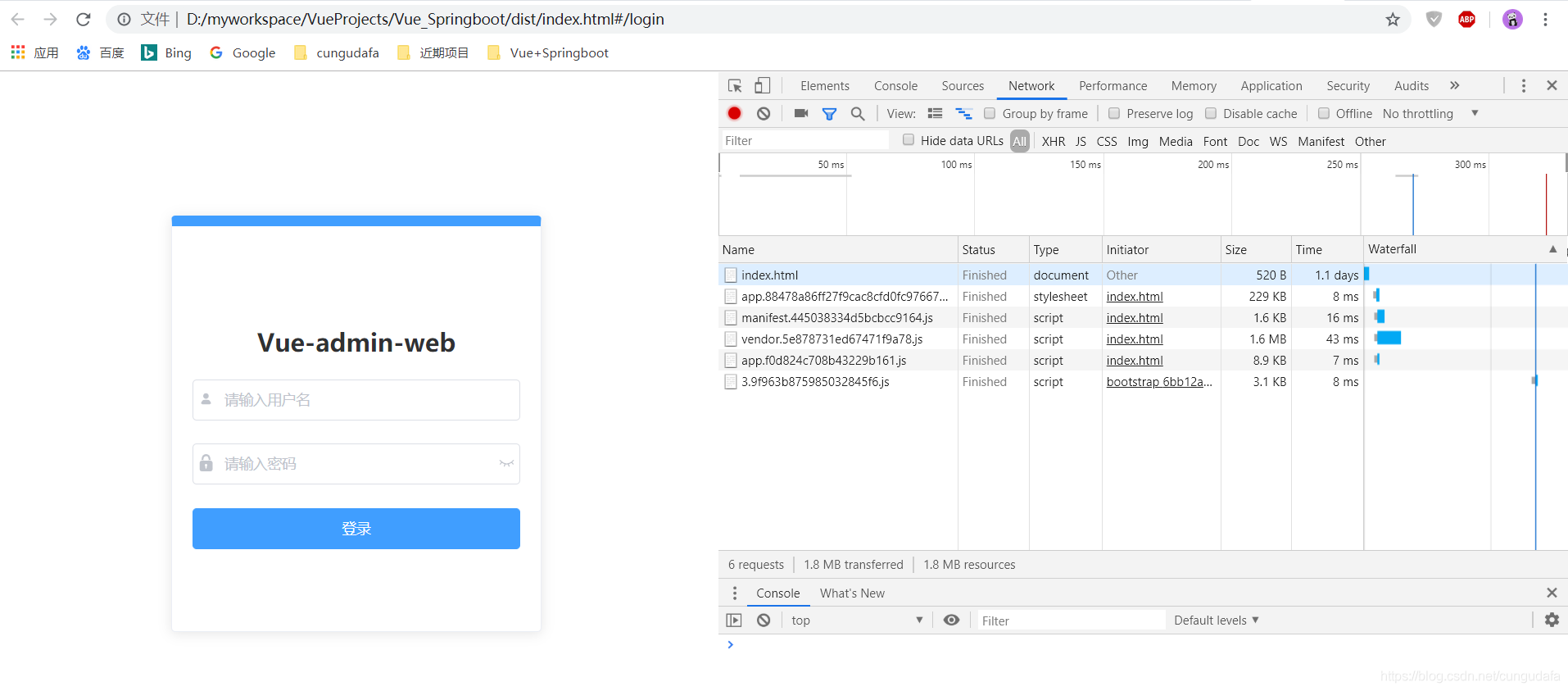
Task: Toggle the network filter funnel icon
Action: click(x=830, y=113)
